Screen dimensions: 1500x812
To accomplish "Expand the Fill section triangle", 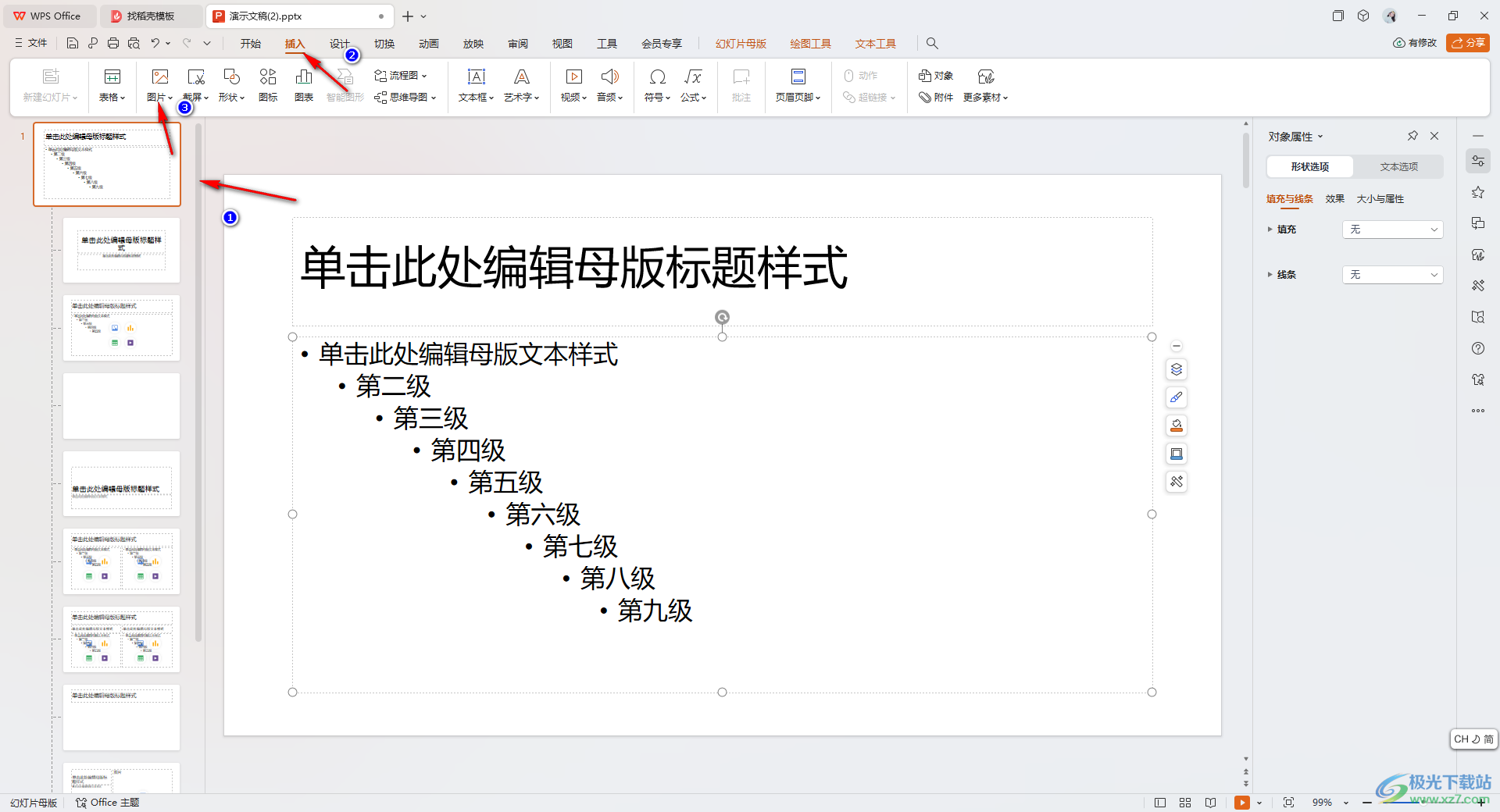I will [x=1270, y=230].
